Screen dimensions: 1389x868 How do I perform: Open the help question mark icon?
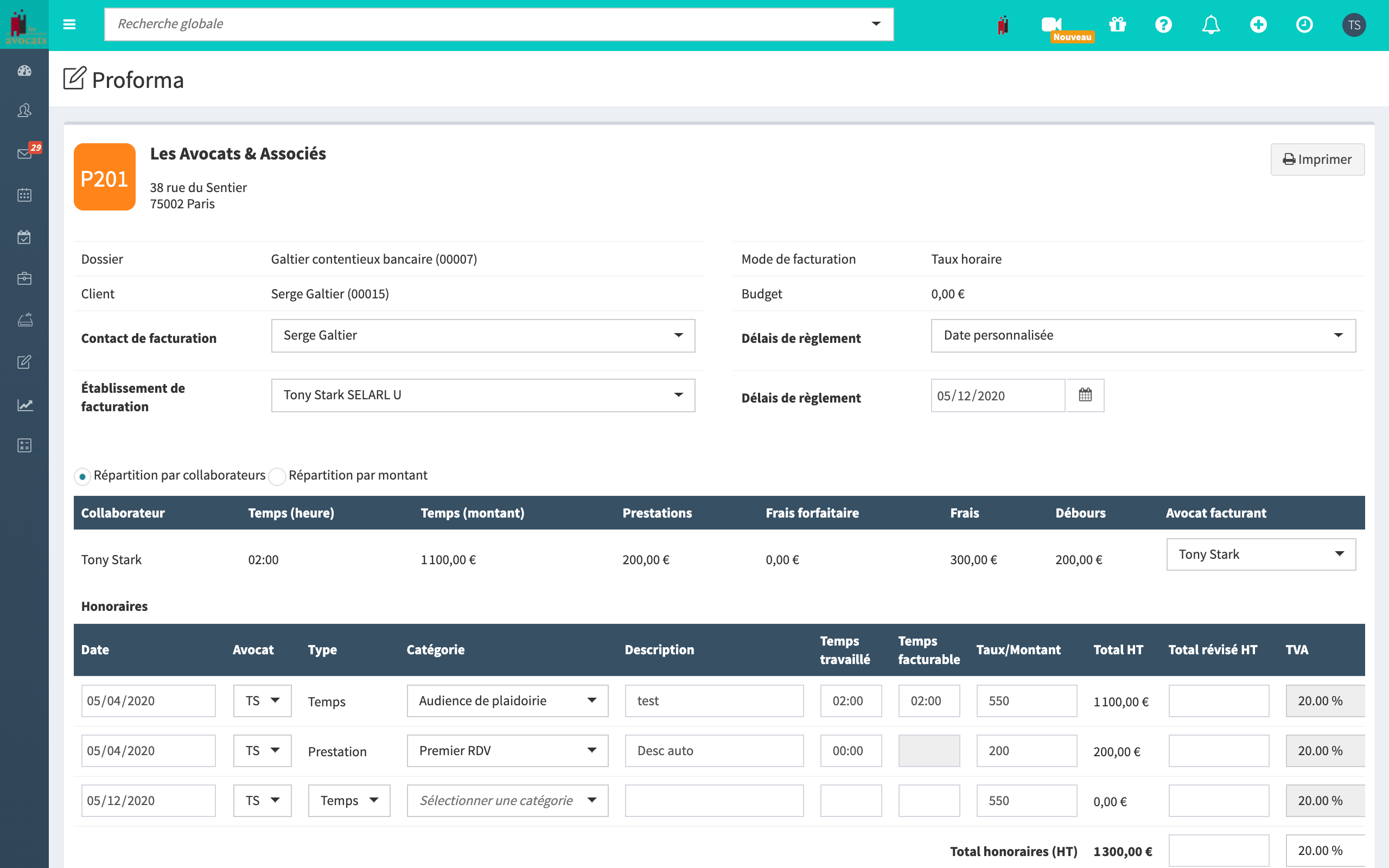coord(1163,25)
